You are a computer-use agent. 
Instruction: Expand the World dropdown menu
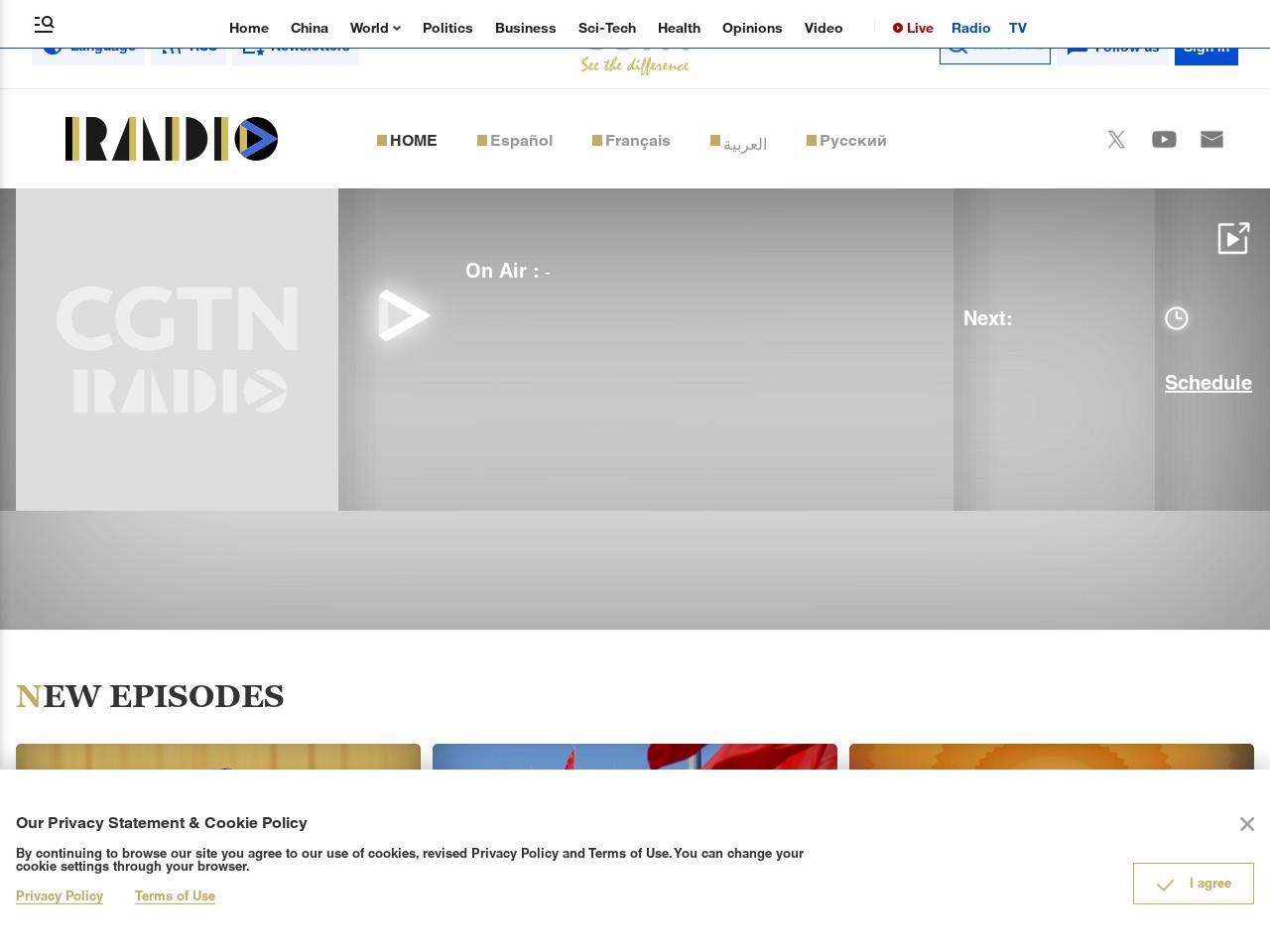click(x=375, y=28)
